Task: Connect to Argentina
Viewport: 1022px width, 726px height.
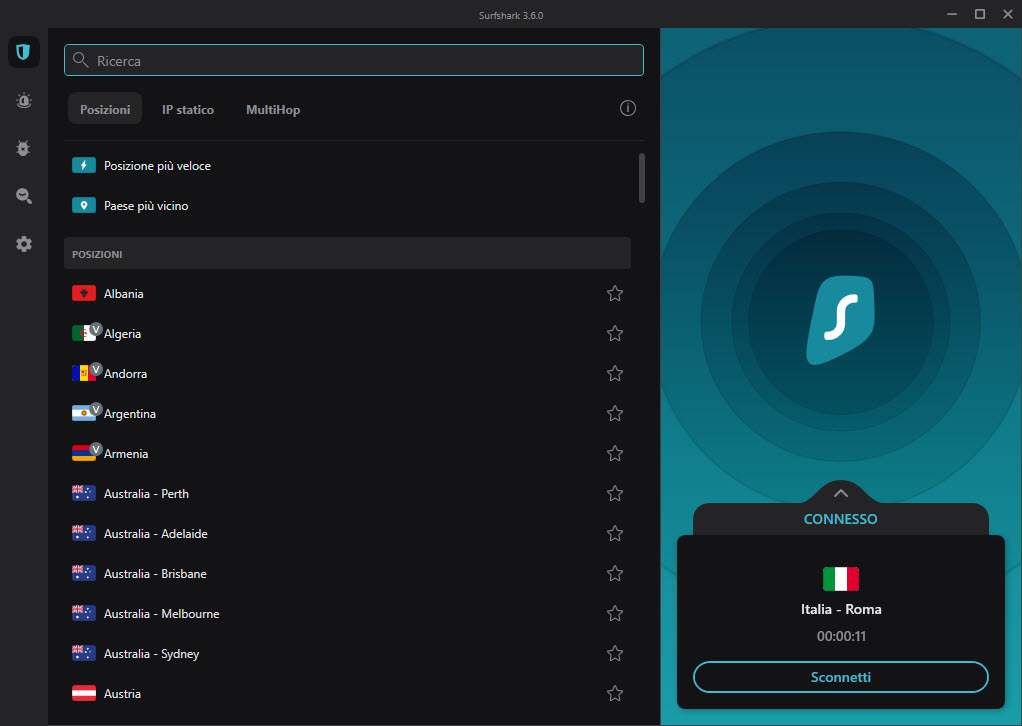Action: tap(347, 413)
